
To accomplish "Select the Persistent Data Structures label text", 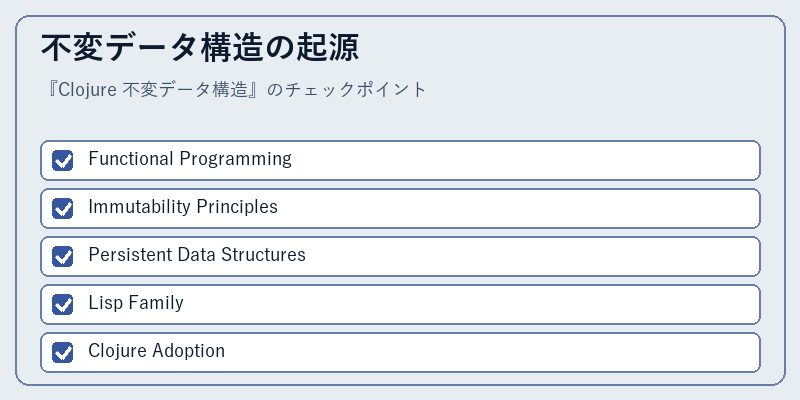I will click(197, 255).
